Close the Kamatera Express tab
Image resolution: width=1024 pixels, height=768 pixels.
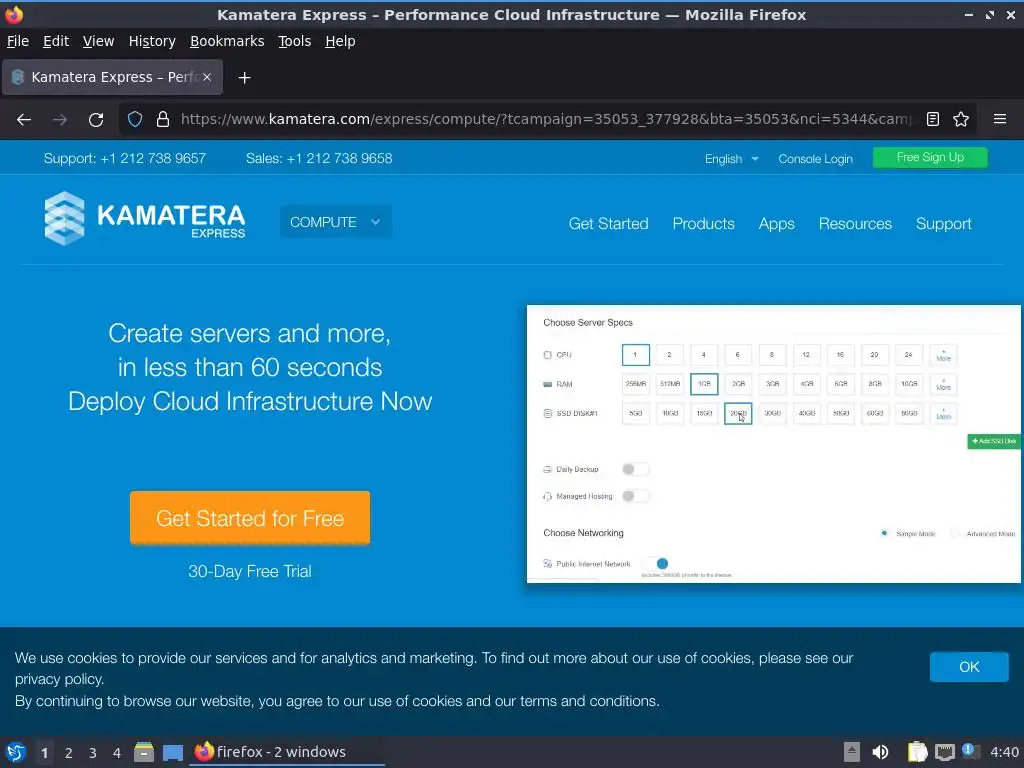click(206, 77)
